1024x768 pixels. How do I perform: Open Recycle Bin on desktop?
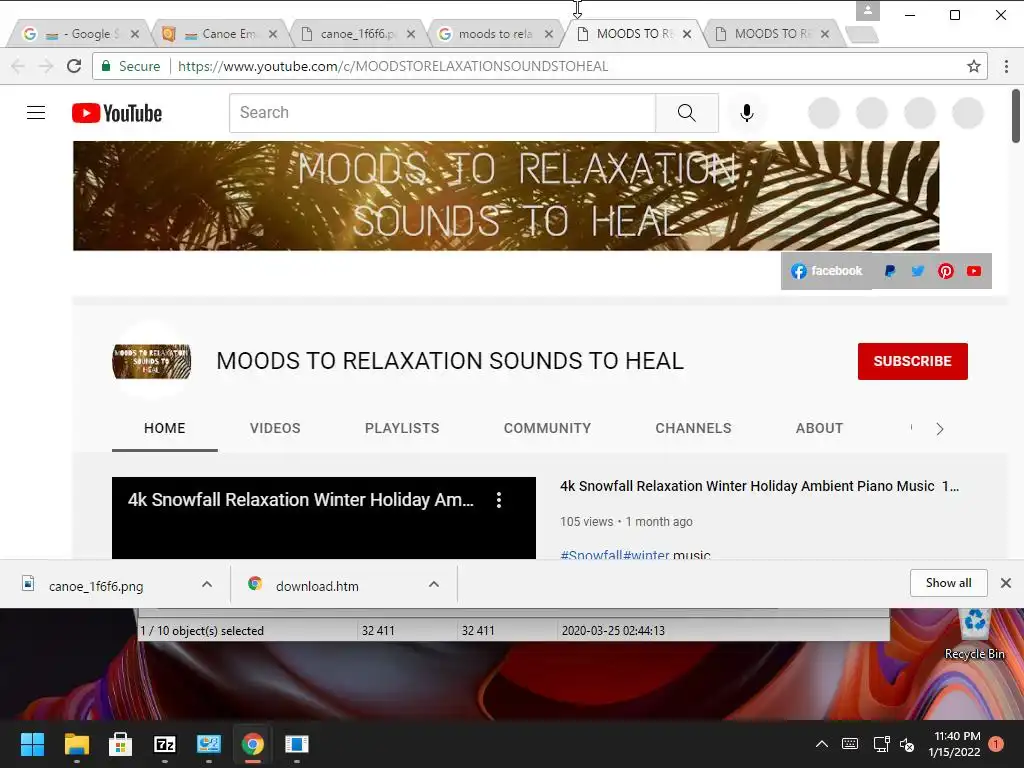pyautogui.click(x=974, y=635)
